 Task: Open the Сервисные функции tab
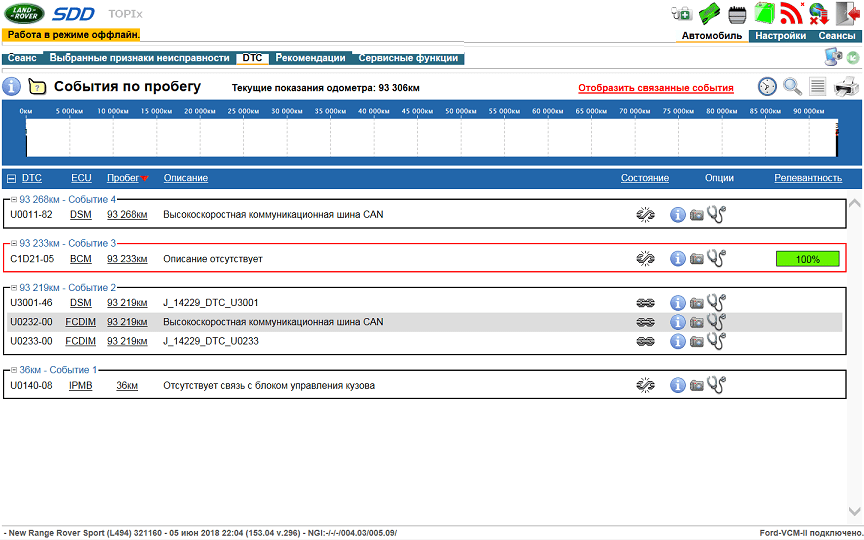click(408, 58)
